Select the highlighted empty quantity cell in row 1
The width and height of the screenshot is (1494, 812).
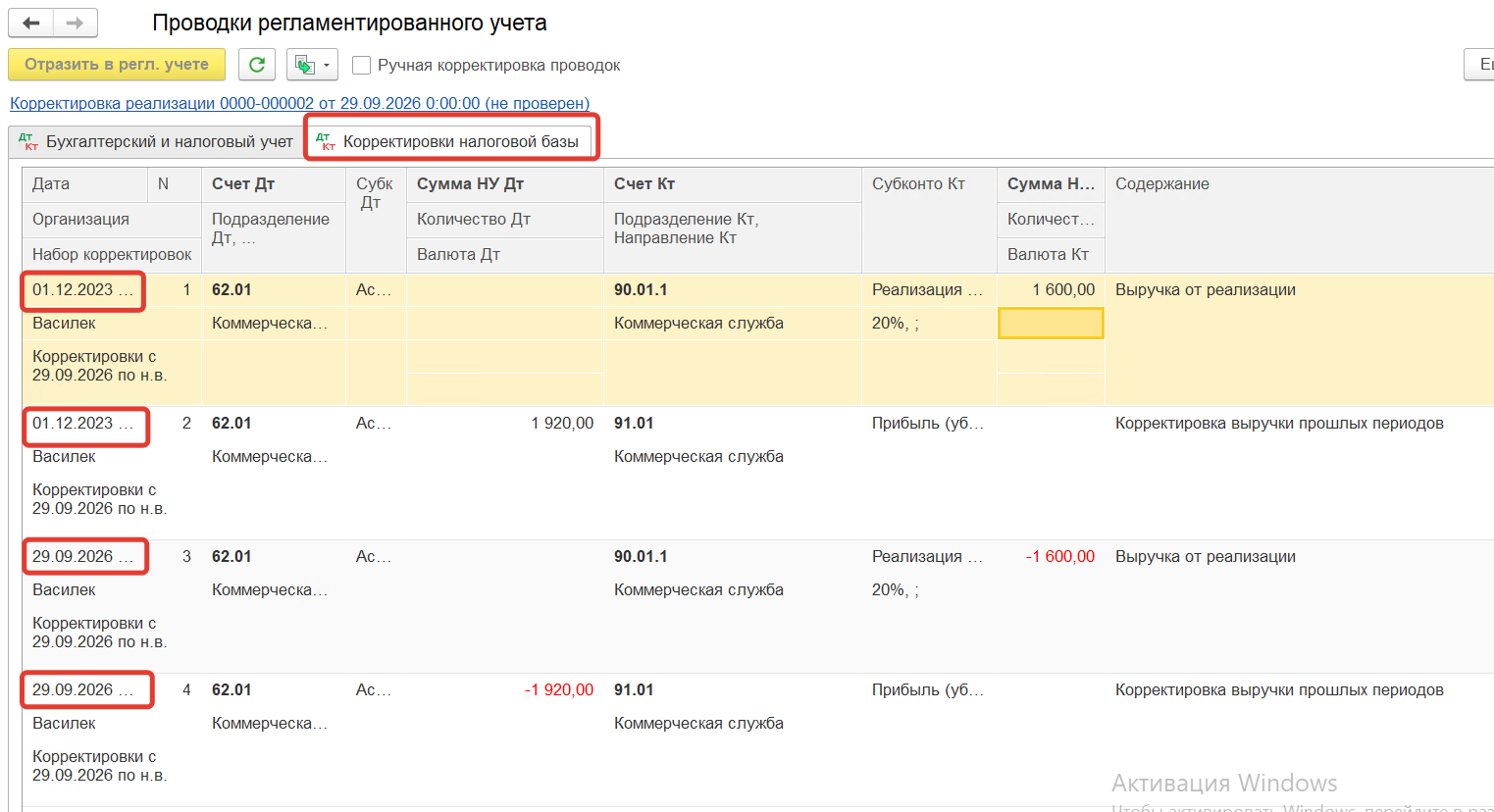[1051, 323]
